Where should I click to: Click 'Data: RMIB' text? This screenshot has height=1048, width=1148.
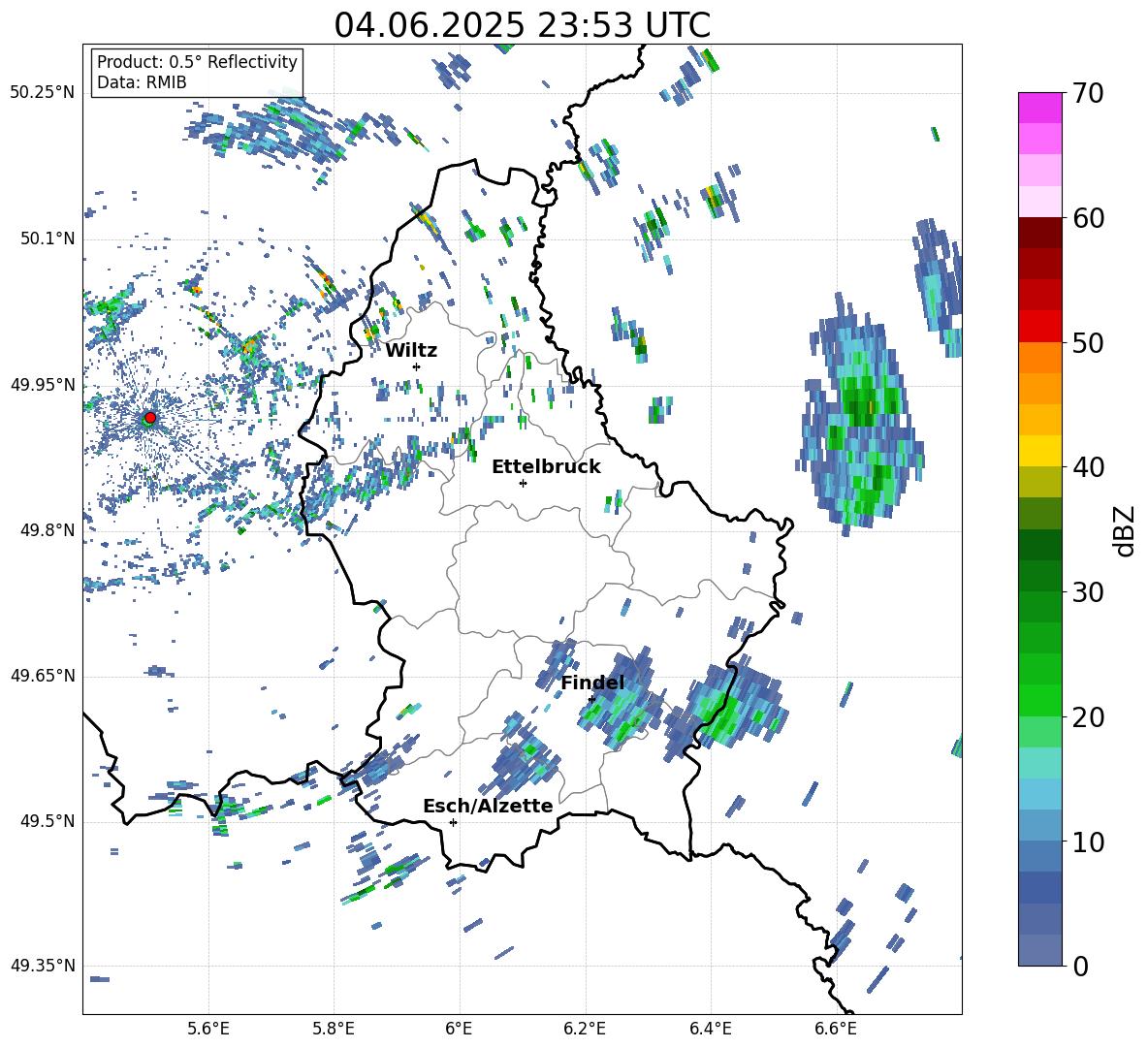click(x=142, y=82)
